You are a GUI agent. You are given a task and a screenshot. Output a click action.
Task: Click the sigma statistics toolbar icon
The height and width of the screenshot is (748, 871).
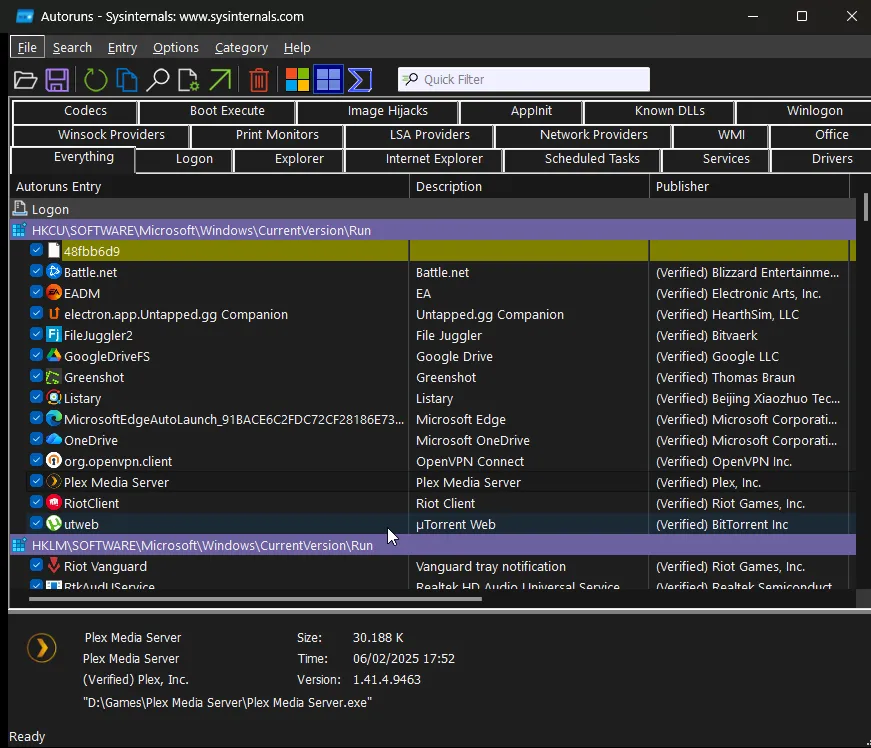359,80
